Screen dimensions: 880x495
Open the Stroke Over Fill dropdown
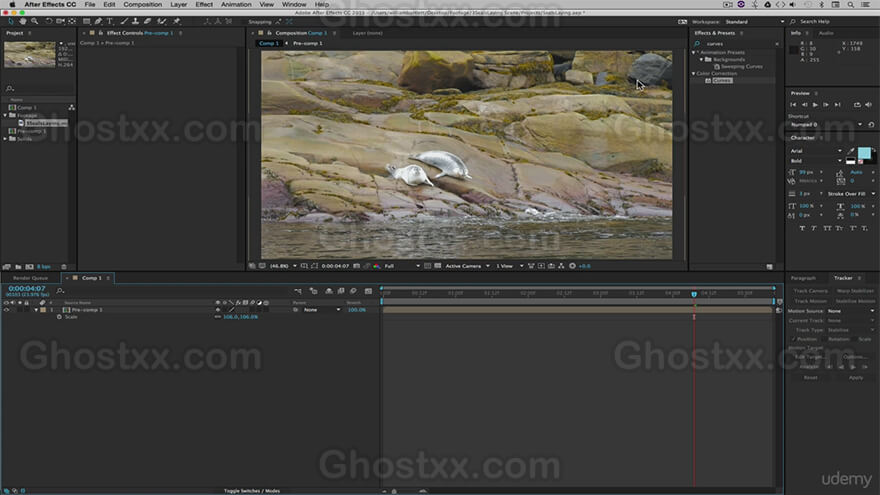851,194
